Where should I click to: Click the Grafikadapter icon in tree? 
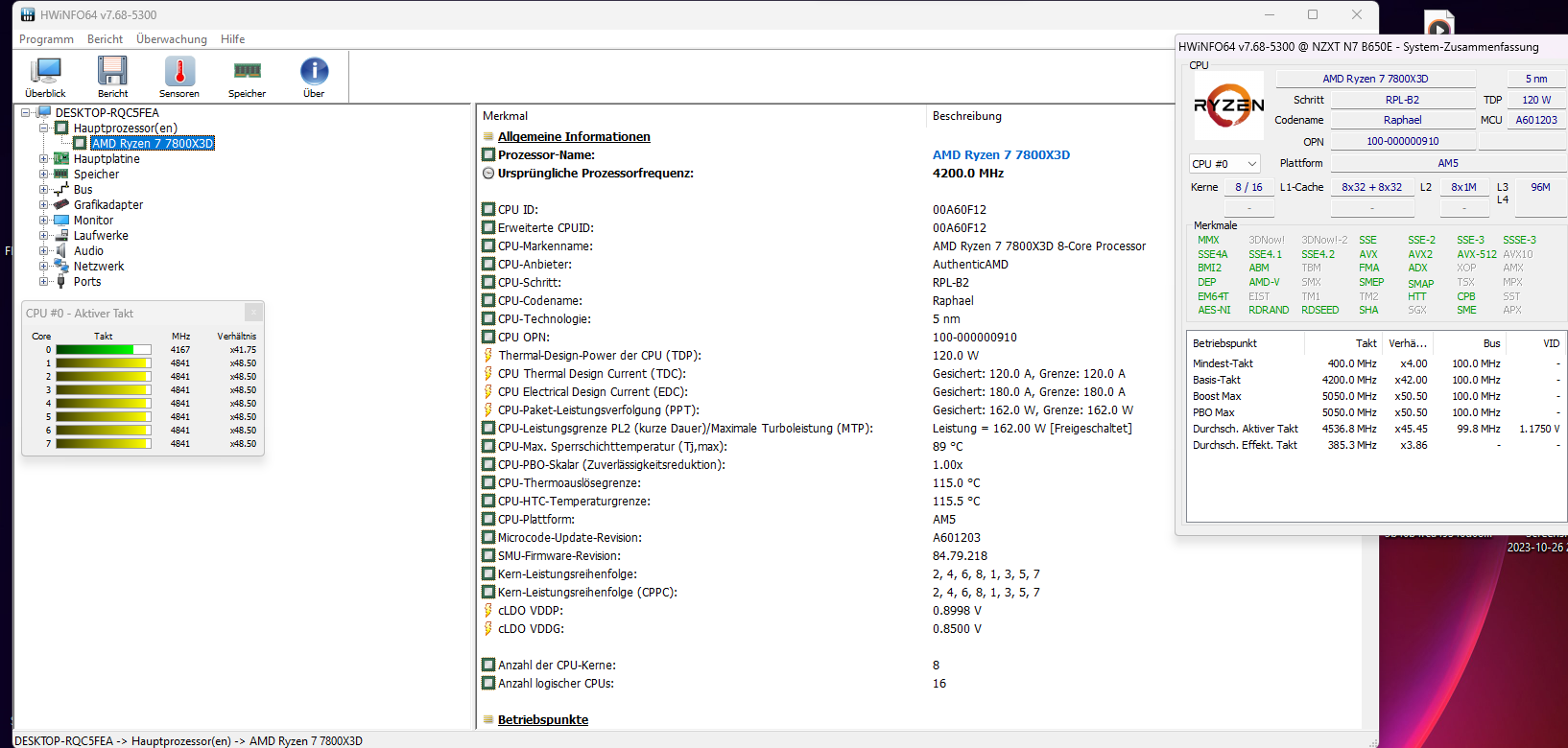coord(61,205)
